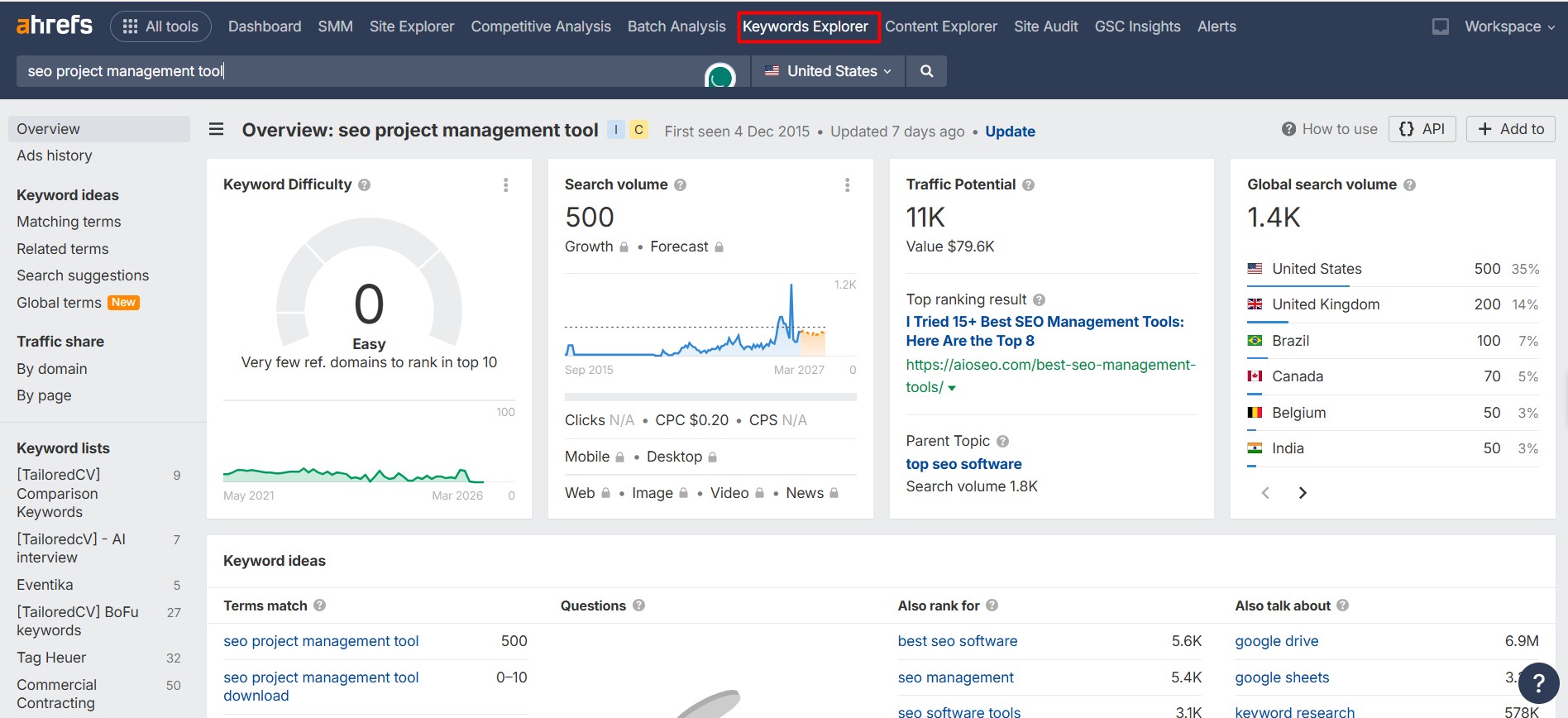Viewport: 1568px width, 718px height.
Task: Click help icon next to Global search volume
Action: (1409, 185)
